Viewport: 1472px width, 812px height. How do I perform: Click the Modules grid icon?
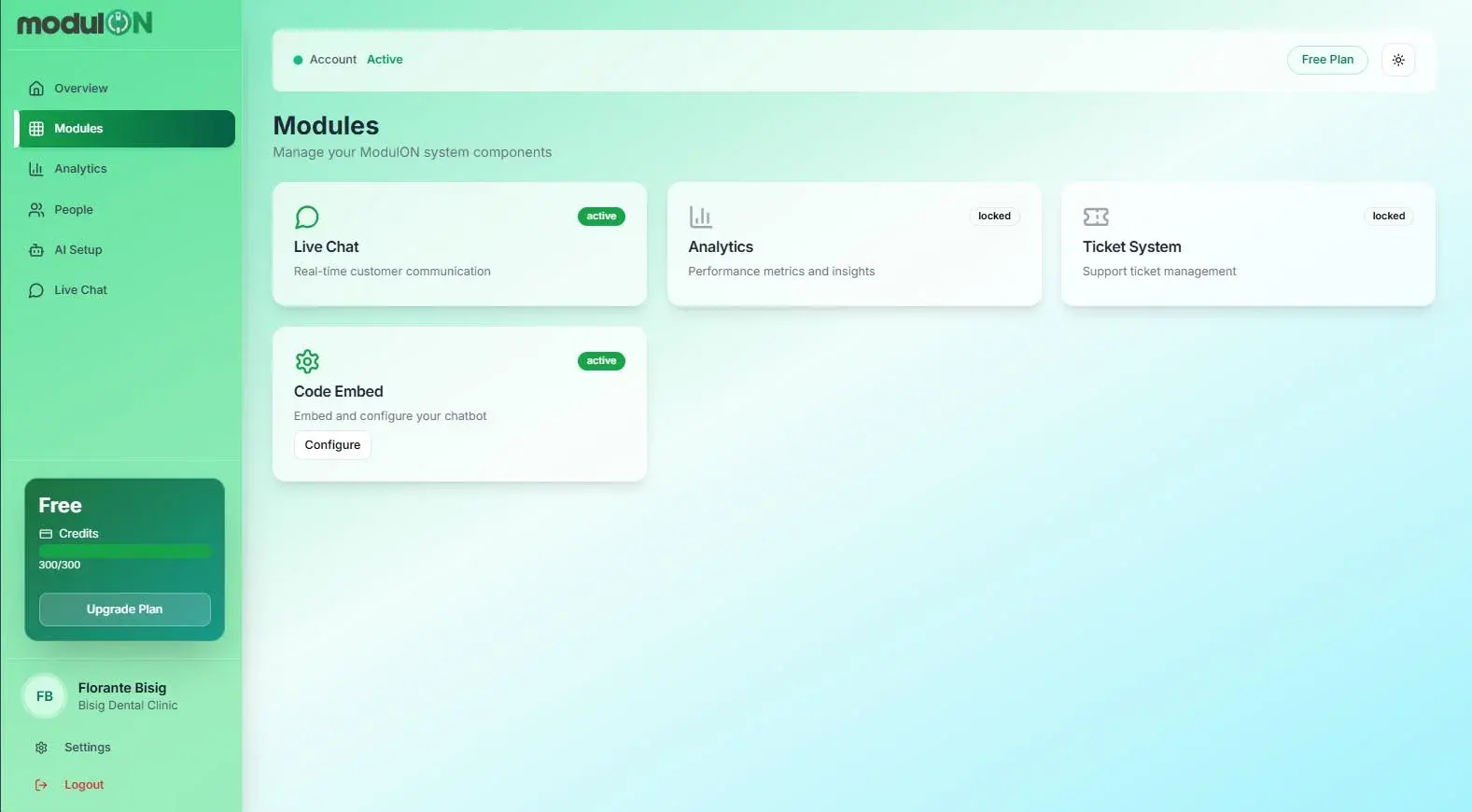point(36,129)
